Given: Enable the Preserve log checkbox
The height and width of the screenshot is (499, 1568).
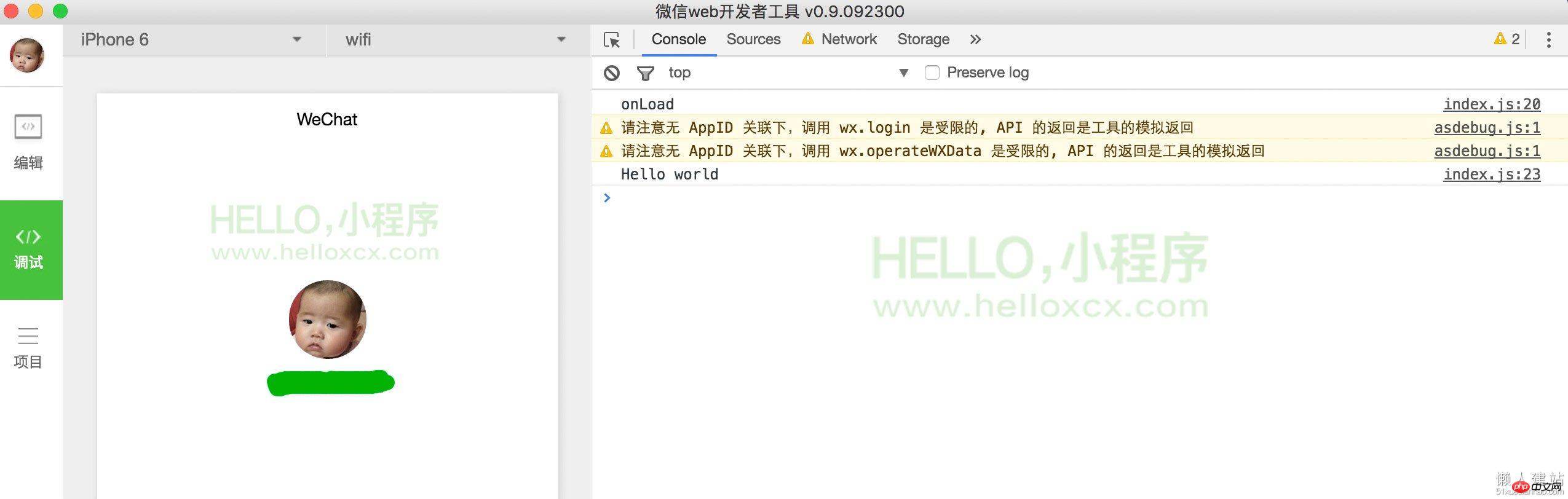Looking at the screenshot, I should pos(932,73).
